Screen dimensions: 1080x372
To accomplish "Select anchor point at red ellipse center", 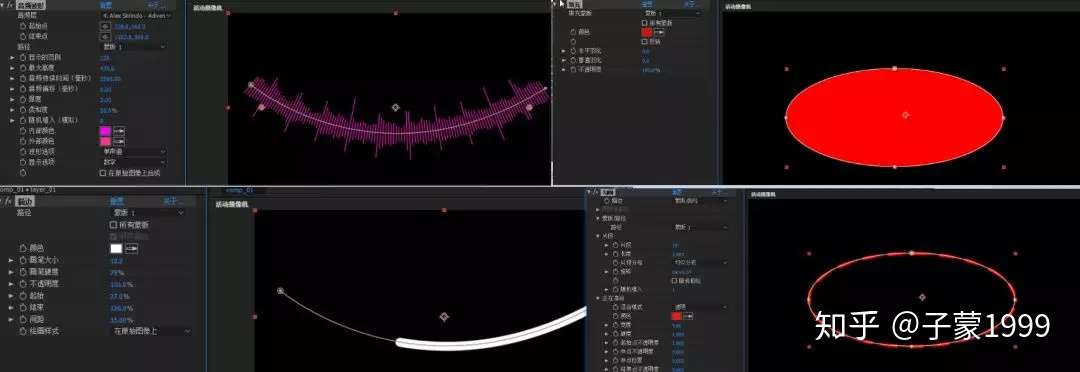I will point(905,115).
